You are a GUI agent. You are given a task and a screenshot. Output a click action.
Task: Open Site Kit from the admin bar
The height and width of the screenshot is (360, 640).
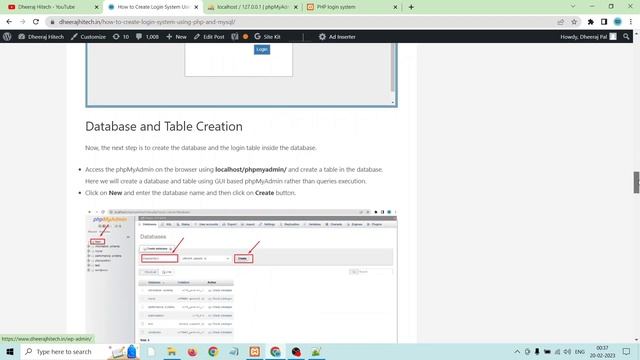click(267, 37)
